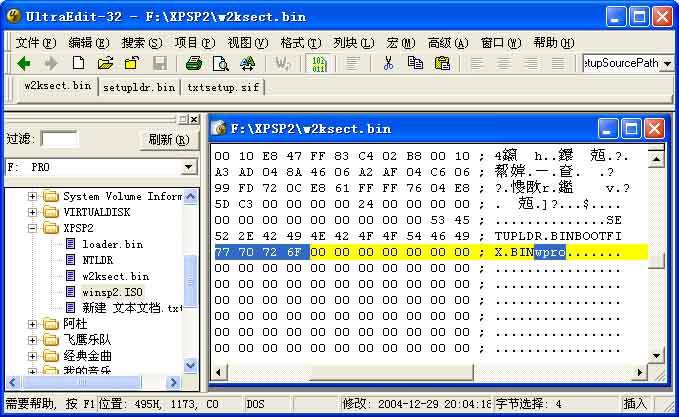Viewport: 679px width, 417px height.
Task: Click the grey forward arrow icon
Action: [x=51, y=64]
